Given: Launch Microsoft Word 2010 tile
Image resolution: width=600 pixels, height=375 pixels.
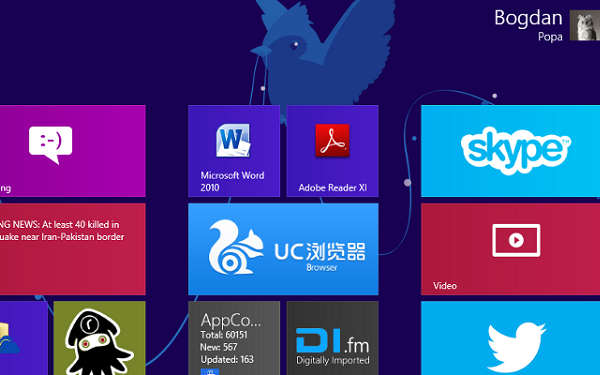Looking at the screenshot, I should click(234, 151).
